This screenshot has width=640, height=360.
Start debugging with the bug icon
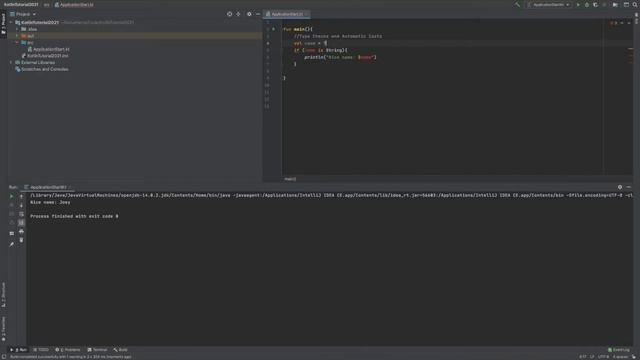click(x=587, y=4)
